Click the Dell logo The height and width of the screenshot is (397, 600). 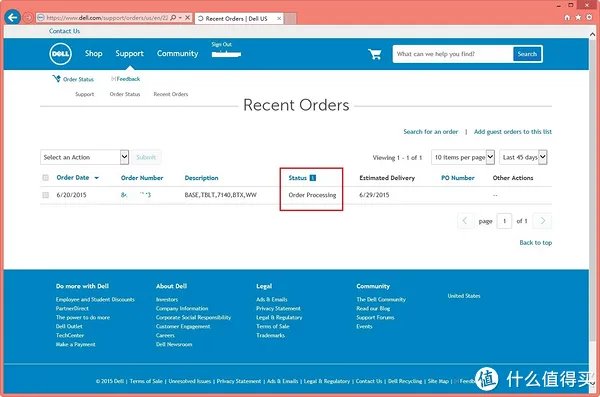[60, 54]
